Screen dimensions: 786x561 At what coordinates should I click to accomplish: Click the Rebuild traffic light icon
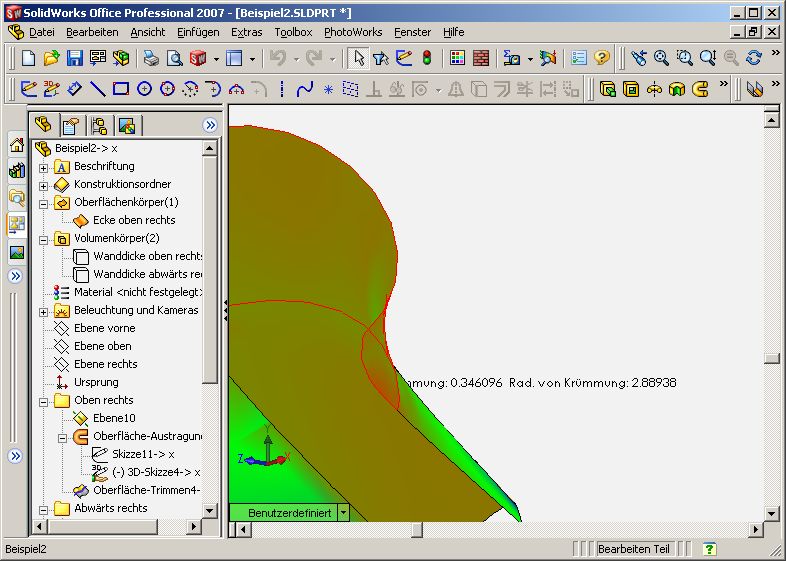(427, 58)
